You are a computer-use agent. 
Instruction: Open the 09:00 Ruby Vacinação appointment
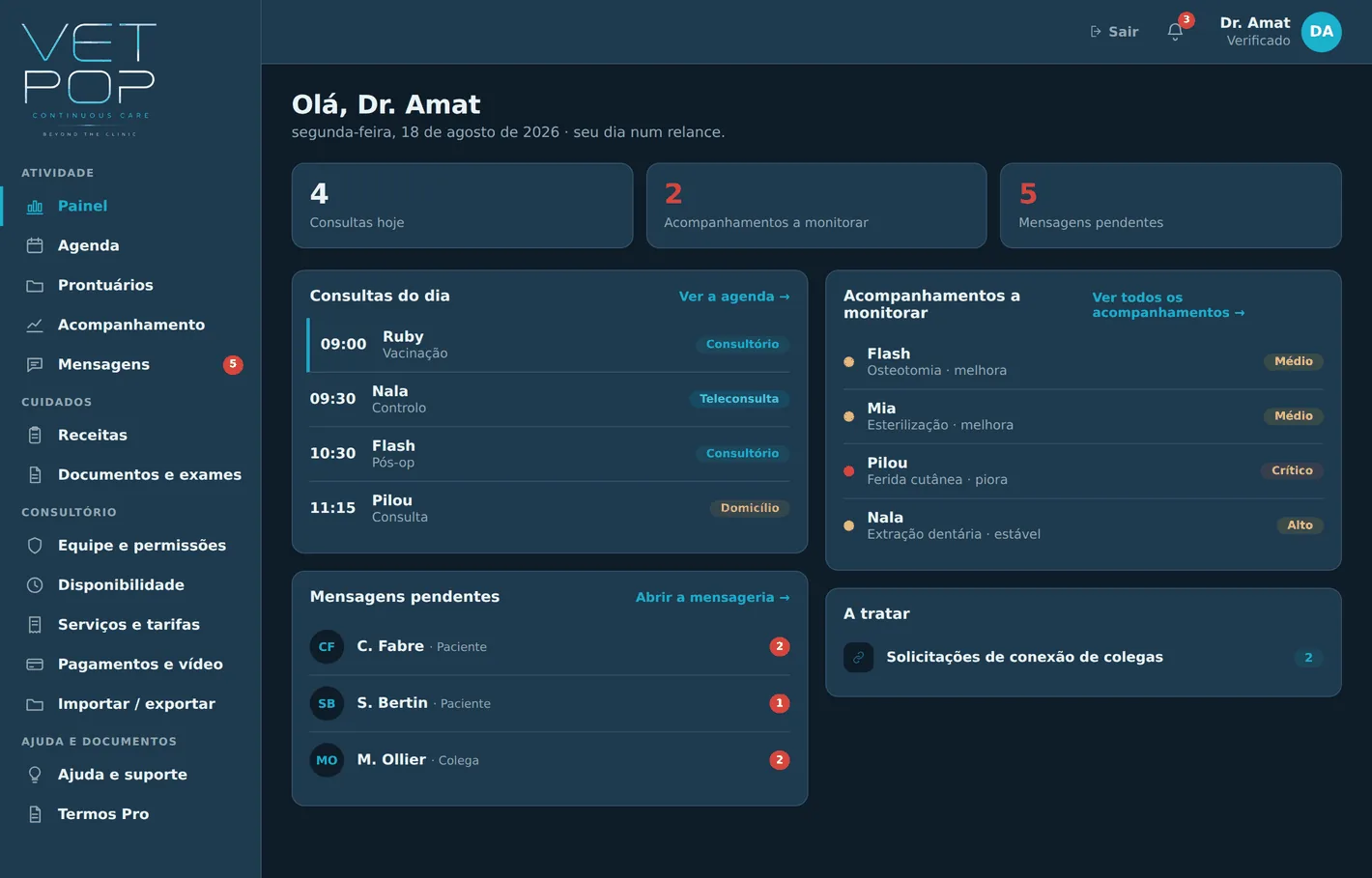[x=549, y=345]
